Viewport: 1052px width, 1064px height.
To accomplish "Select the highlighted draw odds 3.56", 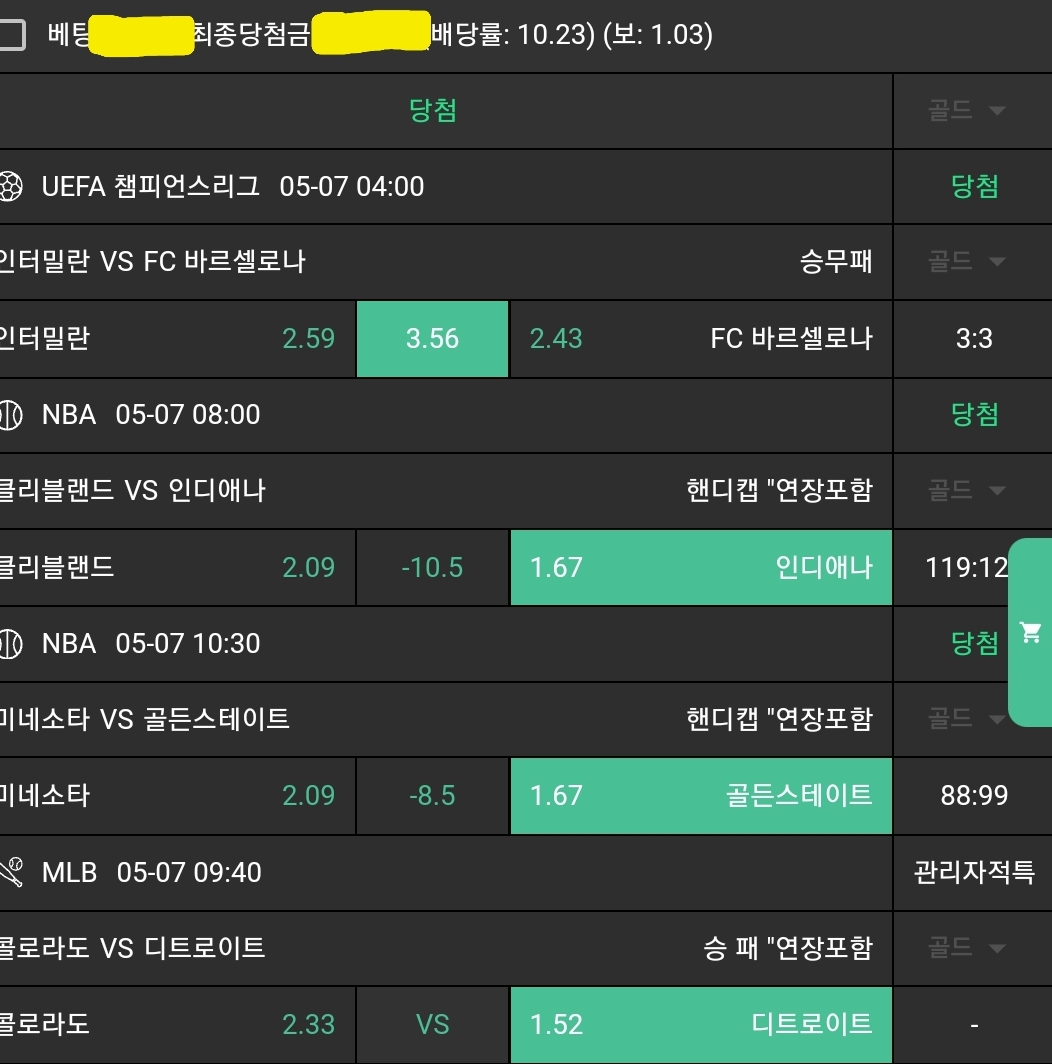I will click(x=432, y=339).
